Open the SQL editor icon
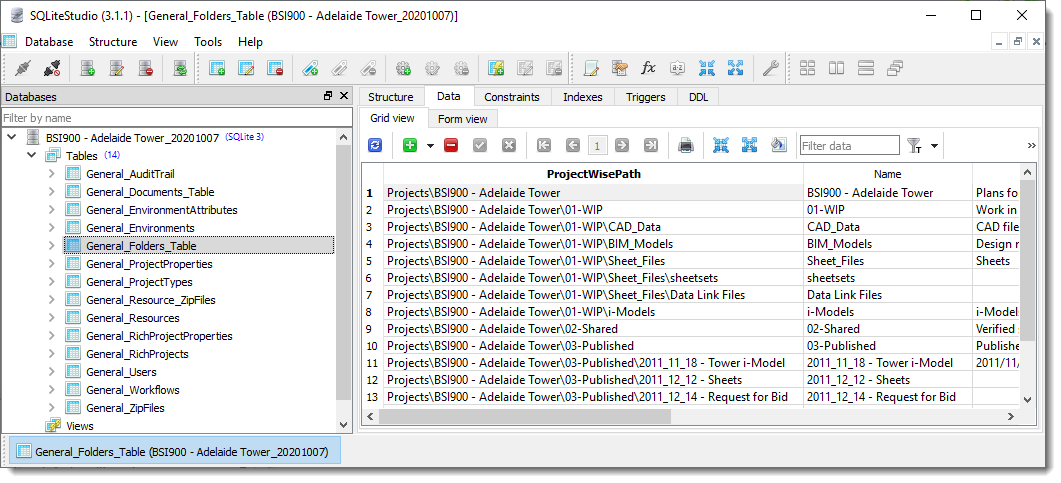Viewport: 1061px width, 483px height. tap(592, 68)
